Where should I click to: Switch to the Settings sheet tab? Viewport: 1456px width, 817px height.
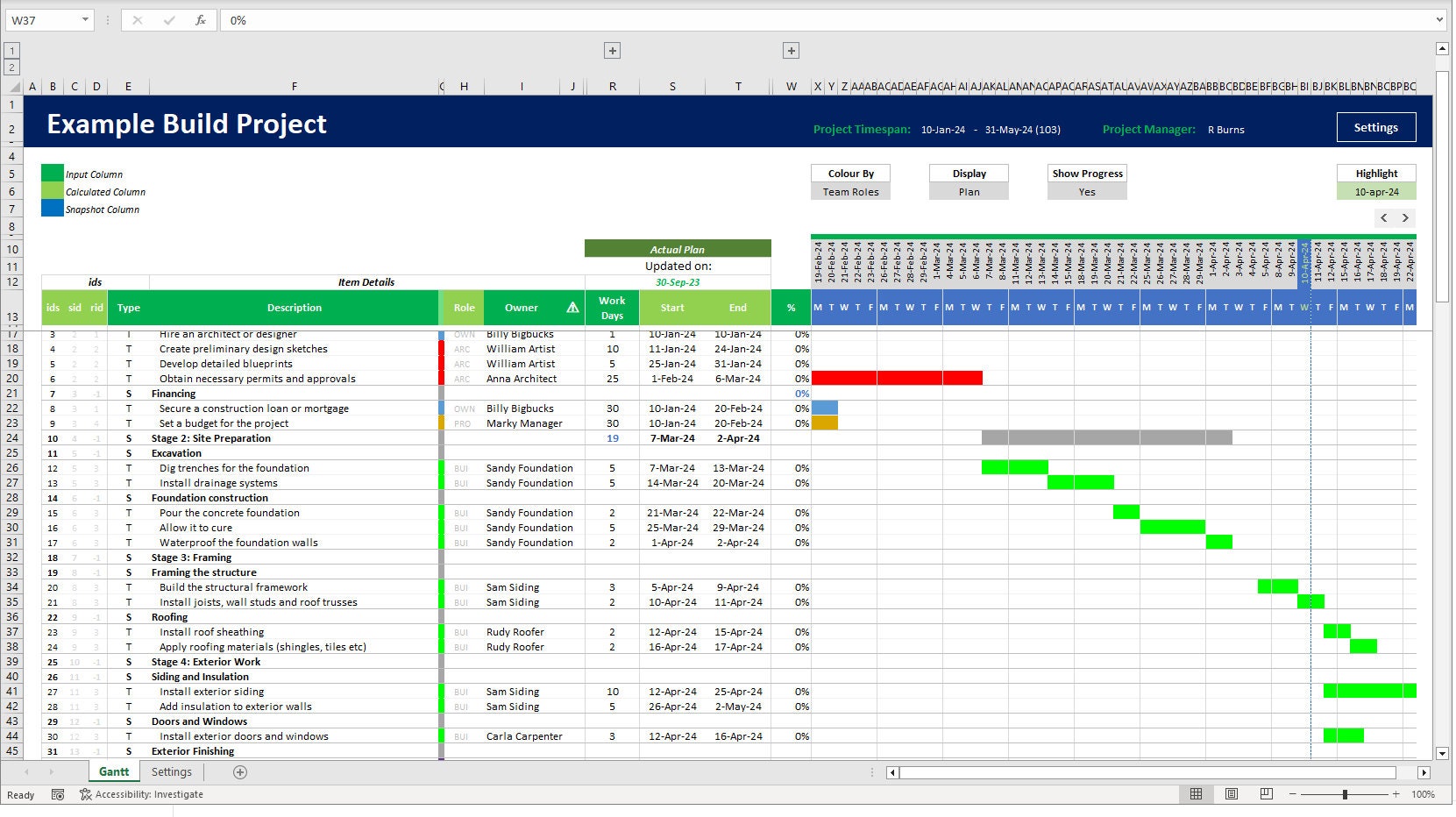pyautogui.click(x=172, y=771)
